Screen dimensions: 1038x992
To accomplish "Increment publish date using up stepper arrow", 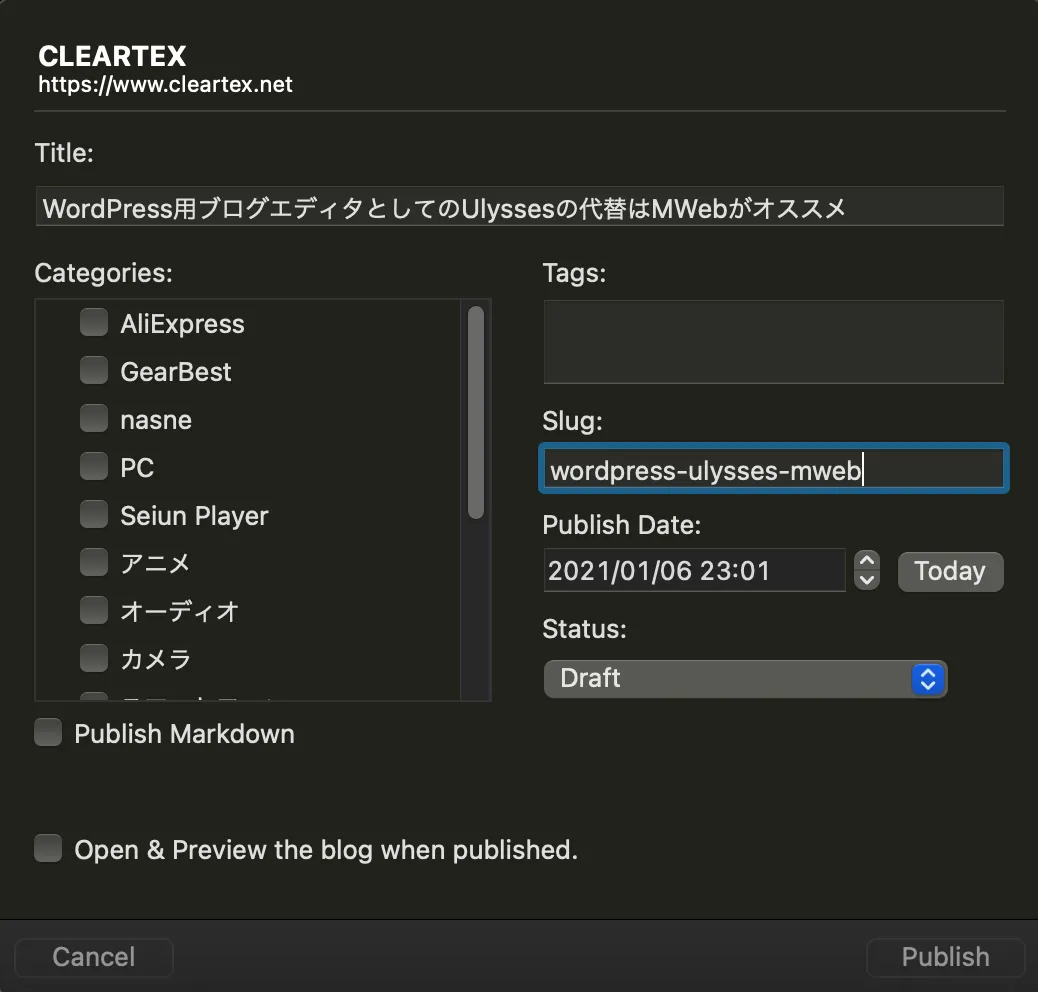I will click(x=866, y=560).
